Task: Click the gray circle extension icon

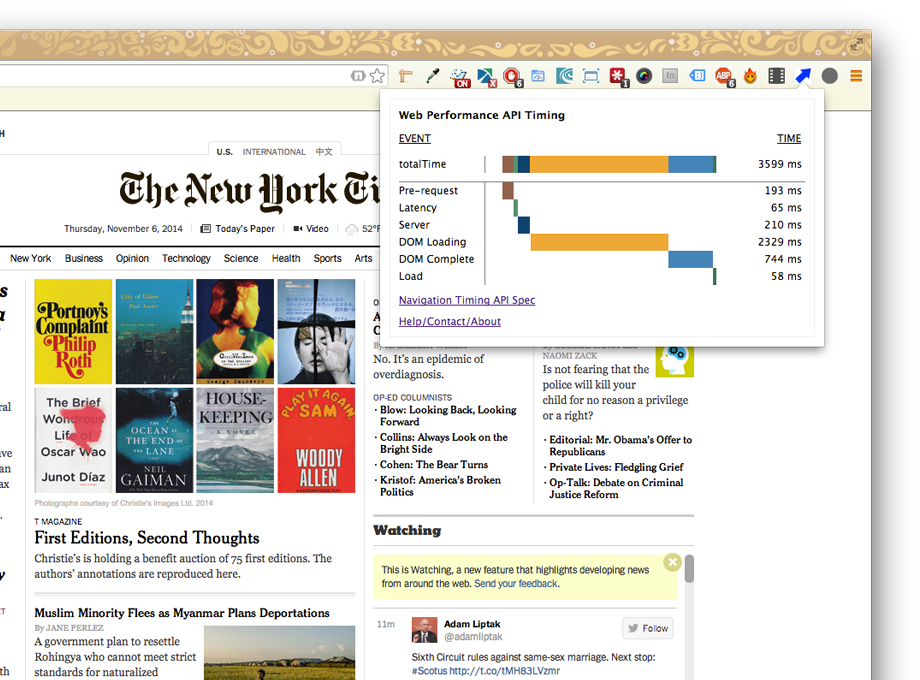Action: [830, 76]
